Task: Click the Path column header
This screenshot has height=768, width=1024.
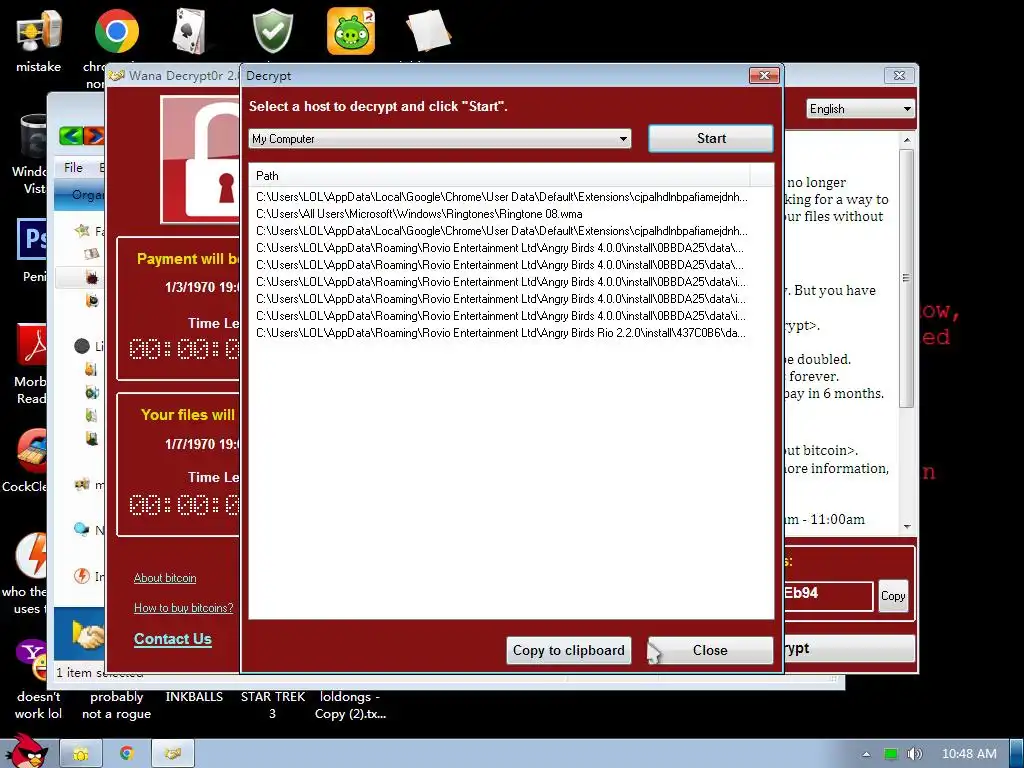Action: point(500,176)
